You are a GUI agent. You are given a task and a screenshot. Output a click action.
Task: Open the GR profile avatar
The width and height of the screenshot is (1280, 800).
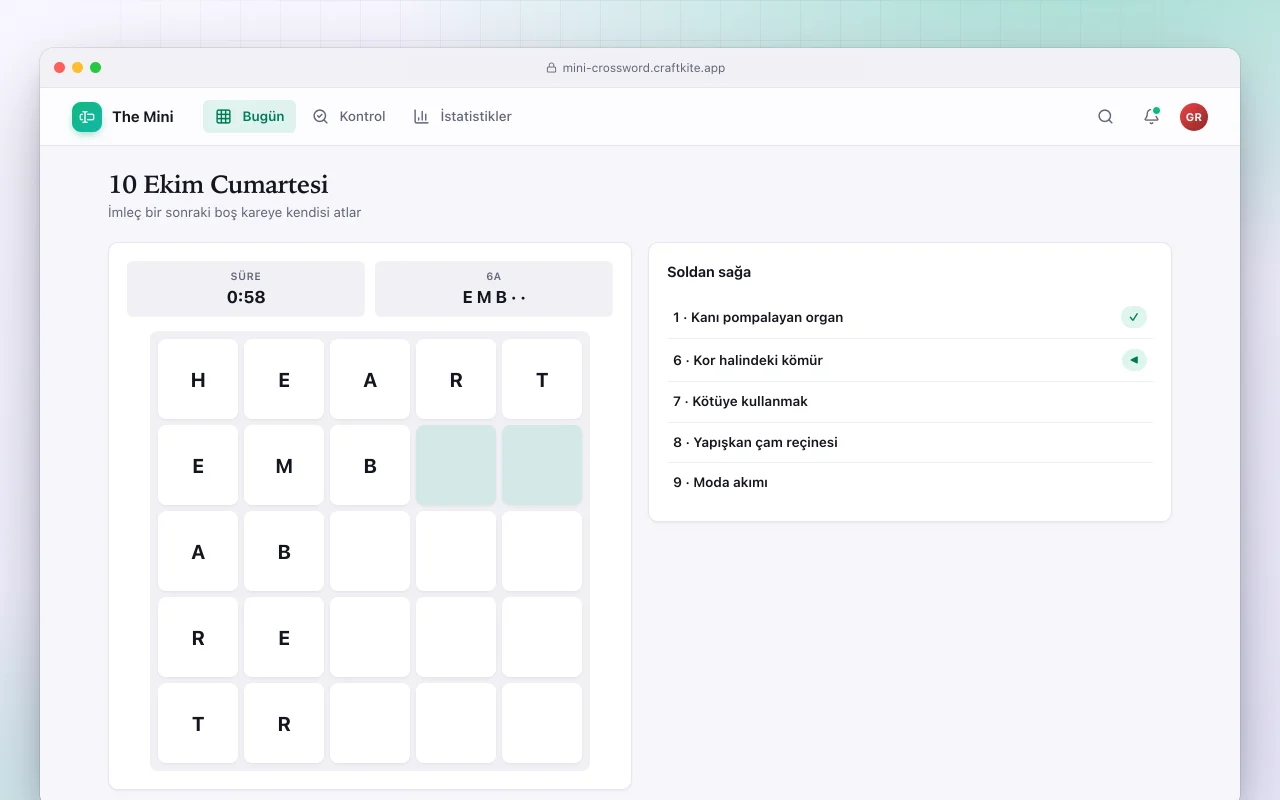(1194, 117)
